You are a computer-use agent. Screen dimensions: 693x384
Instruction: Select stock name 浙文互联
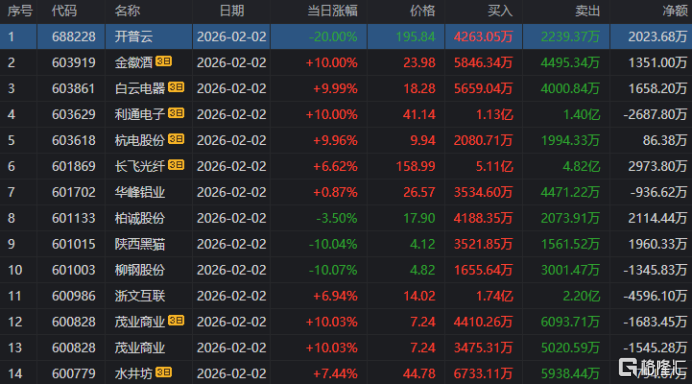[x=140, y=296]
